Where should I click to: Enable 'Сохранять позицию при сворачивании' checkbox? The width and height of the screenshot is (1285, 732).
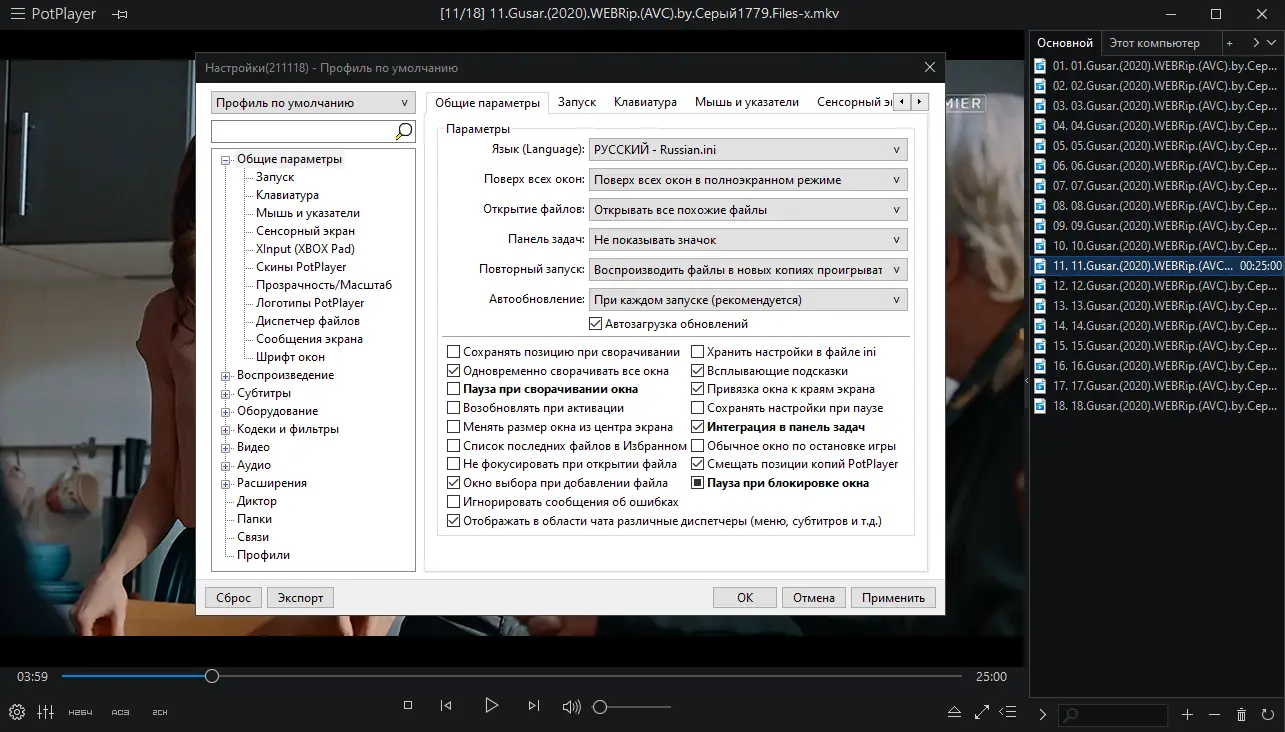tap(454, 352)
